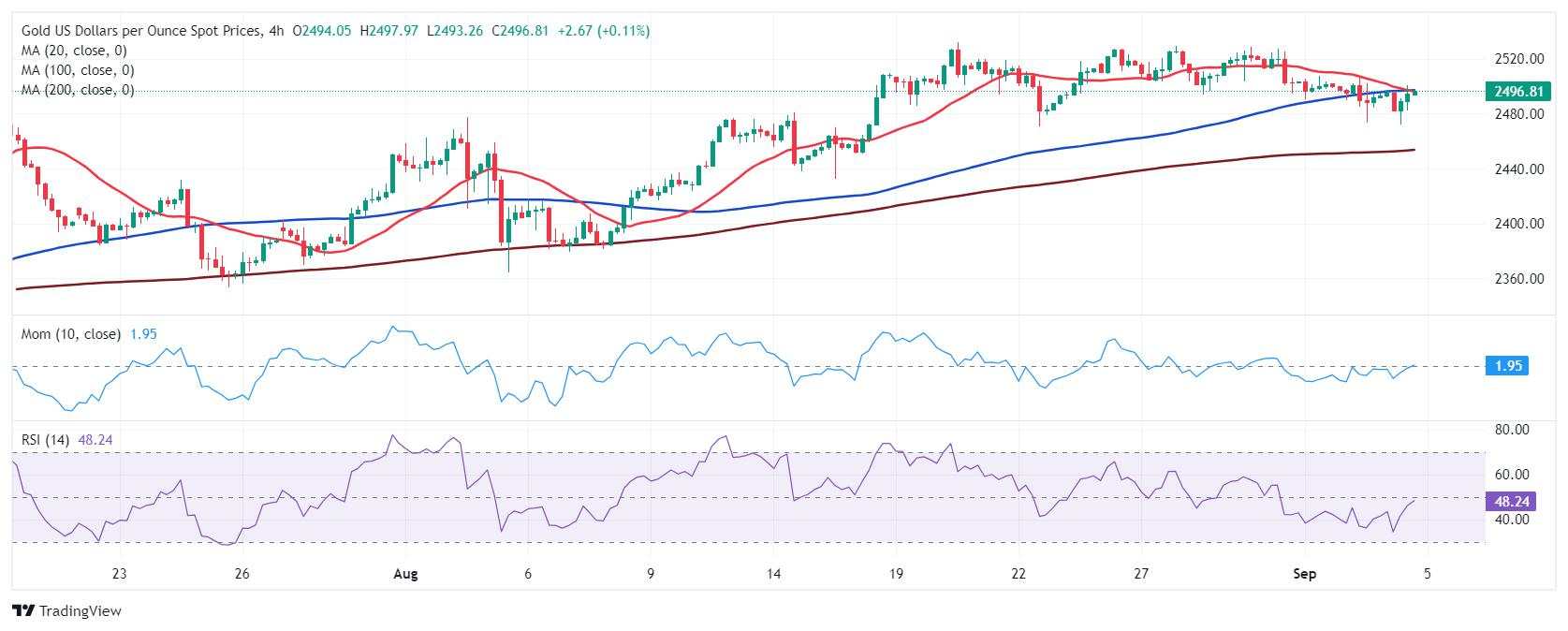Screen dimensions: 1568x631
Task: Click the 2520.00 price axis label
Action: [1519, 59]
